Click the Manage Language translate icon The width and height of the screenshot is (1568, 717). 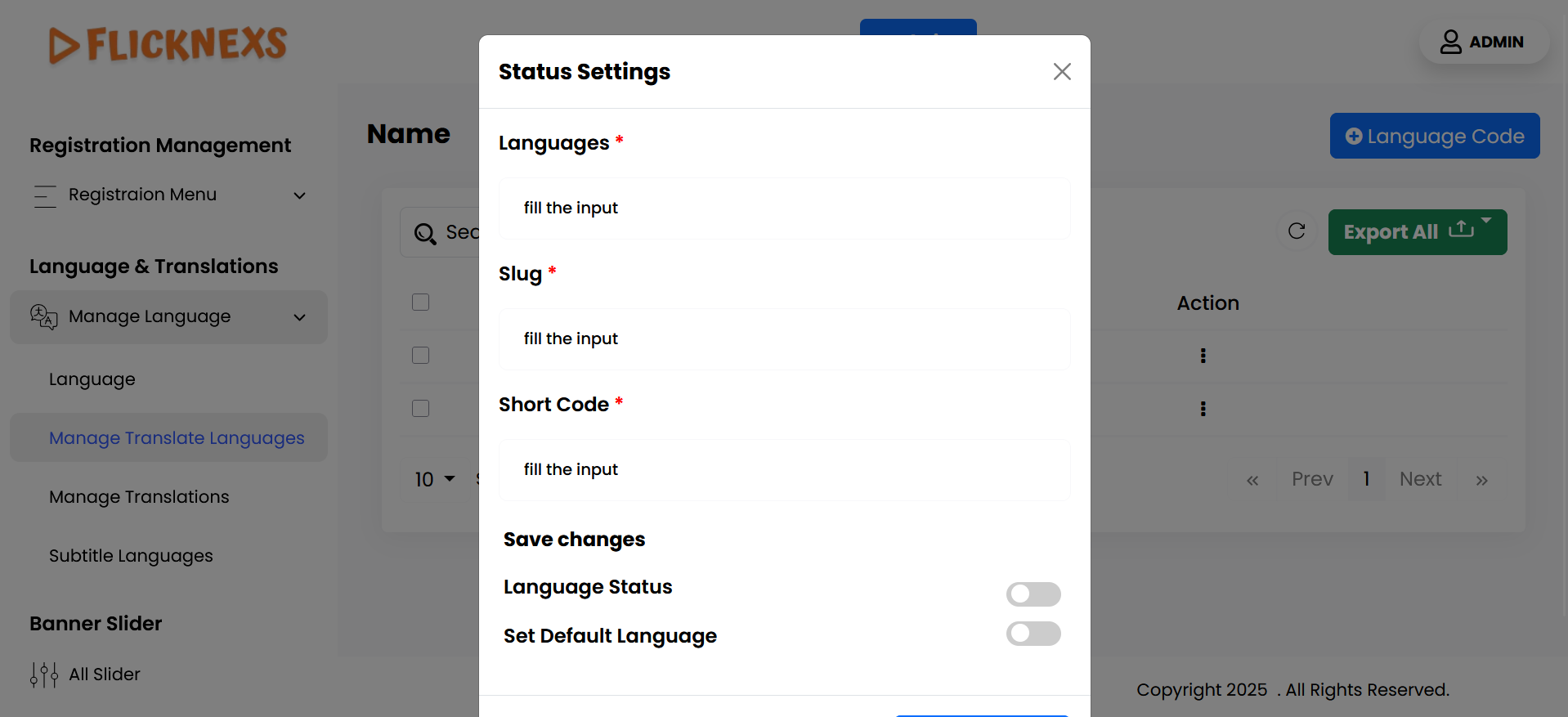pyautogui.click(x=44, y=316)
